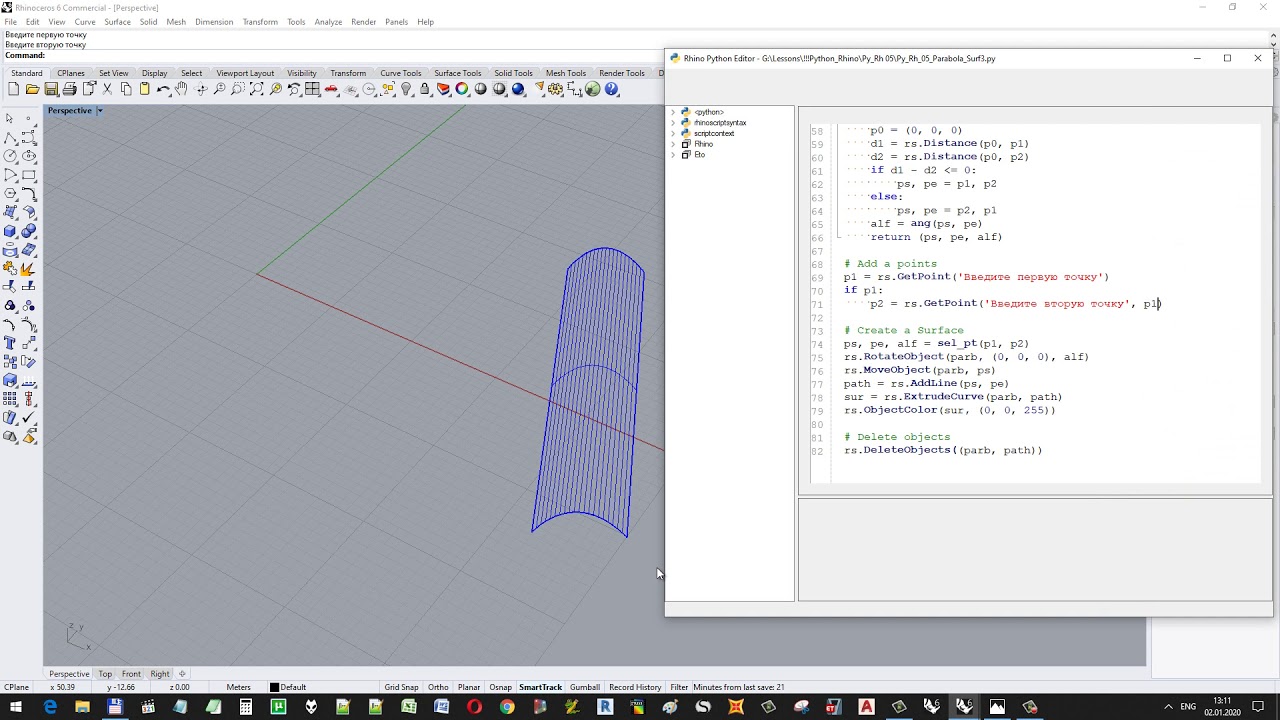Click the blue Help question mark icon

point(611,89)
